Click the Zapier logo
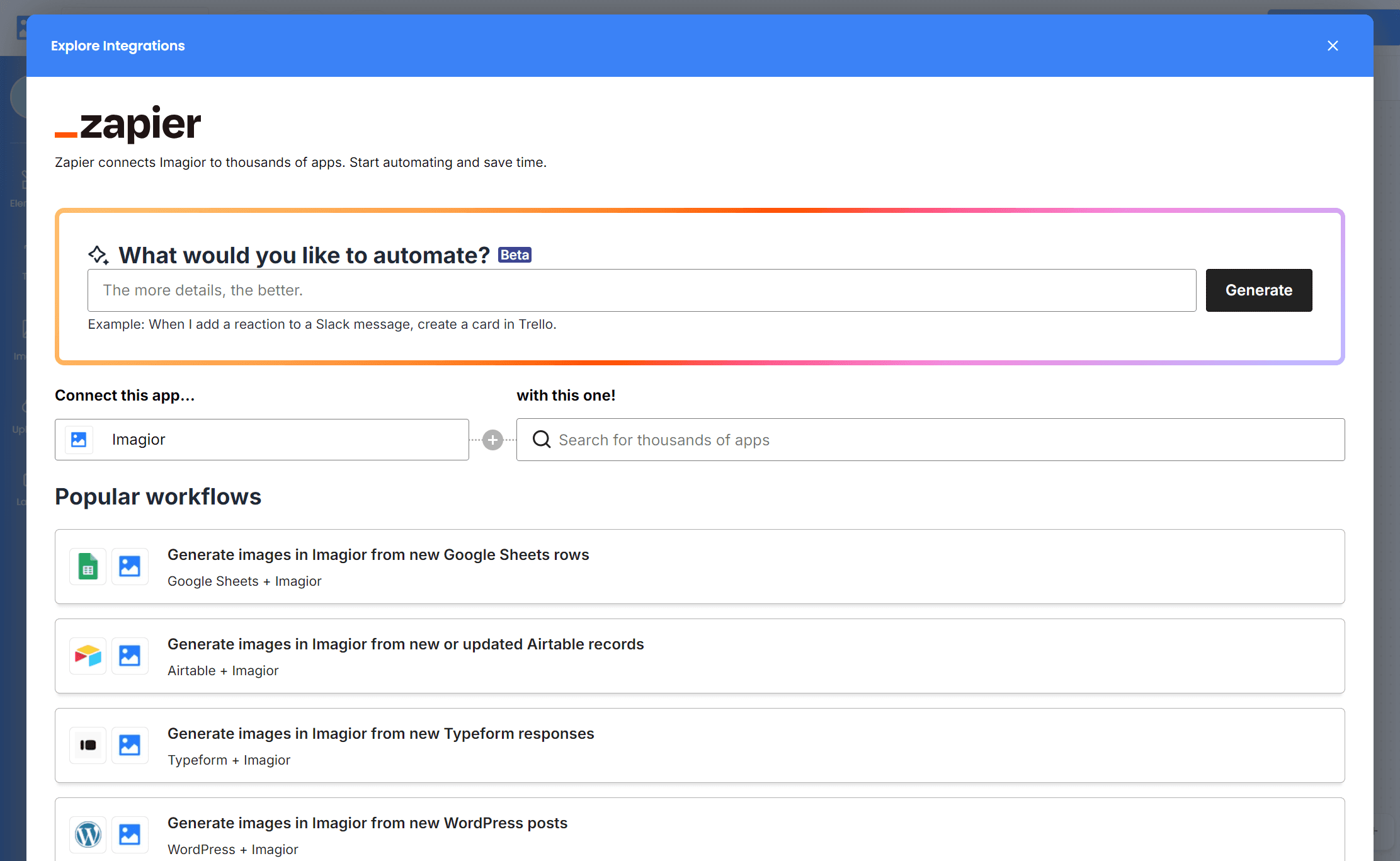Image resolution: width=1400 pixels, height=861 pixels. pyautogui.click(x=128, y=123)
